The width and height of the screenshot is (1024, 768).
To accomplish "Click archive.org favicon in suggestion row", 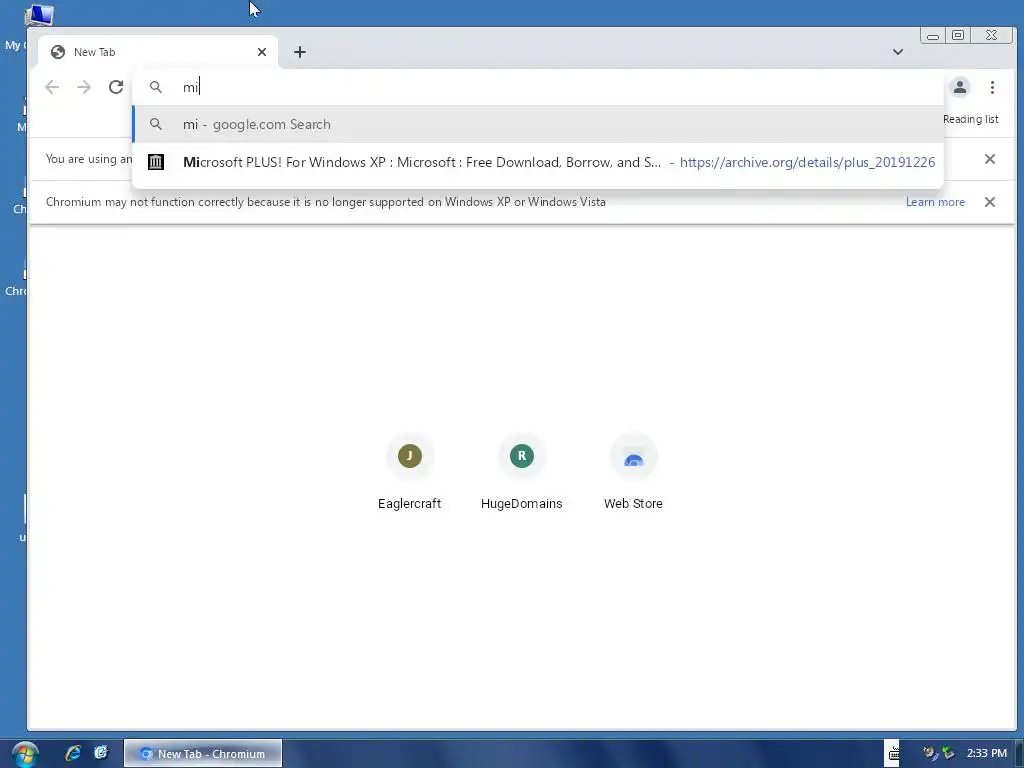I will click(x=155, y=162).
